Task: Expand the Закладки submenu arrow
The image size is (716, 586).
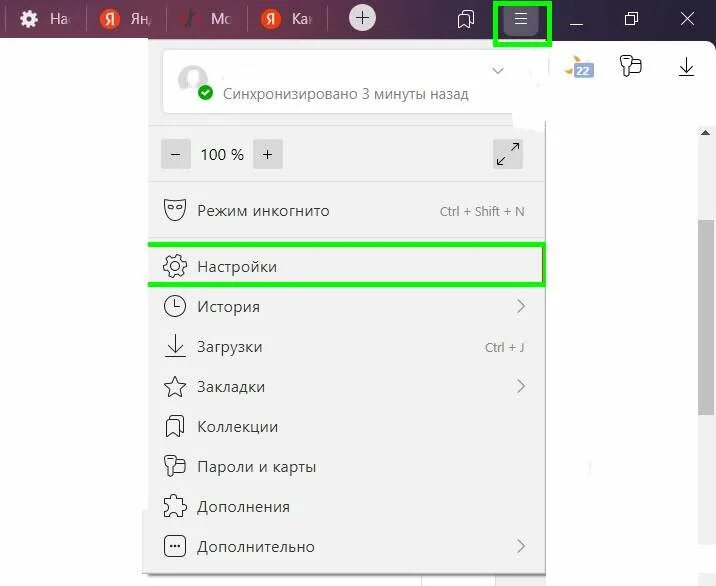Action: point(521,386)
